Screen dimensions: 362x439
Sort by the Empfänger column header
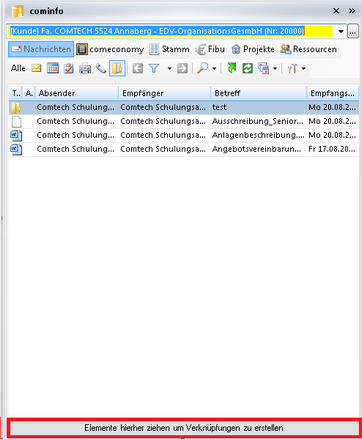165,93
